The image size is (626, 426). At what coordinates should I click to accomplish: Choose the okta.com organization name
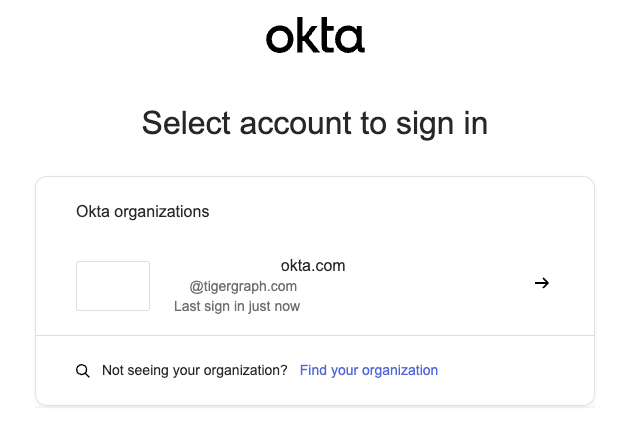(313, 265)
